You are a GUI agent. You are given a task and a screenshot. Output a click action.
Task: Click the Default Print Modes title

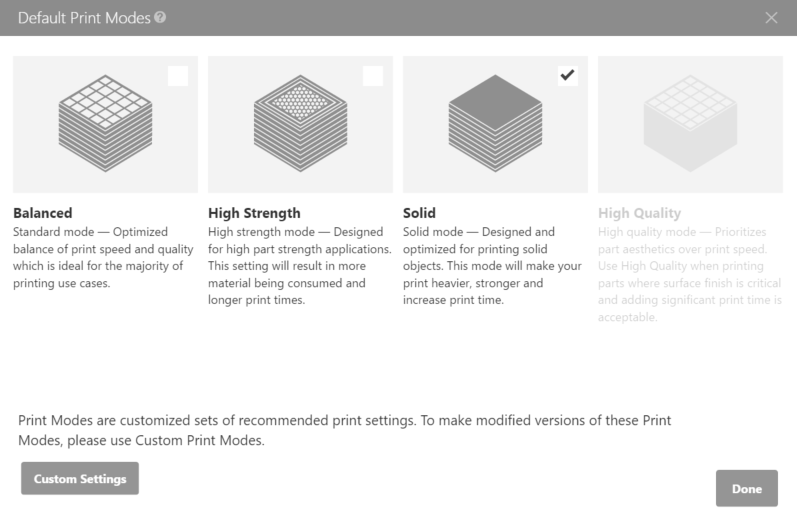pyautogui.click(x=84, y=18)
